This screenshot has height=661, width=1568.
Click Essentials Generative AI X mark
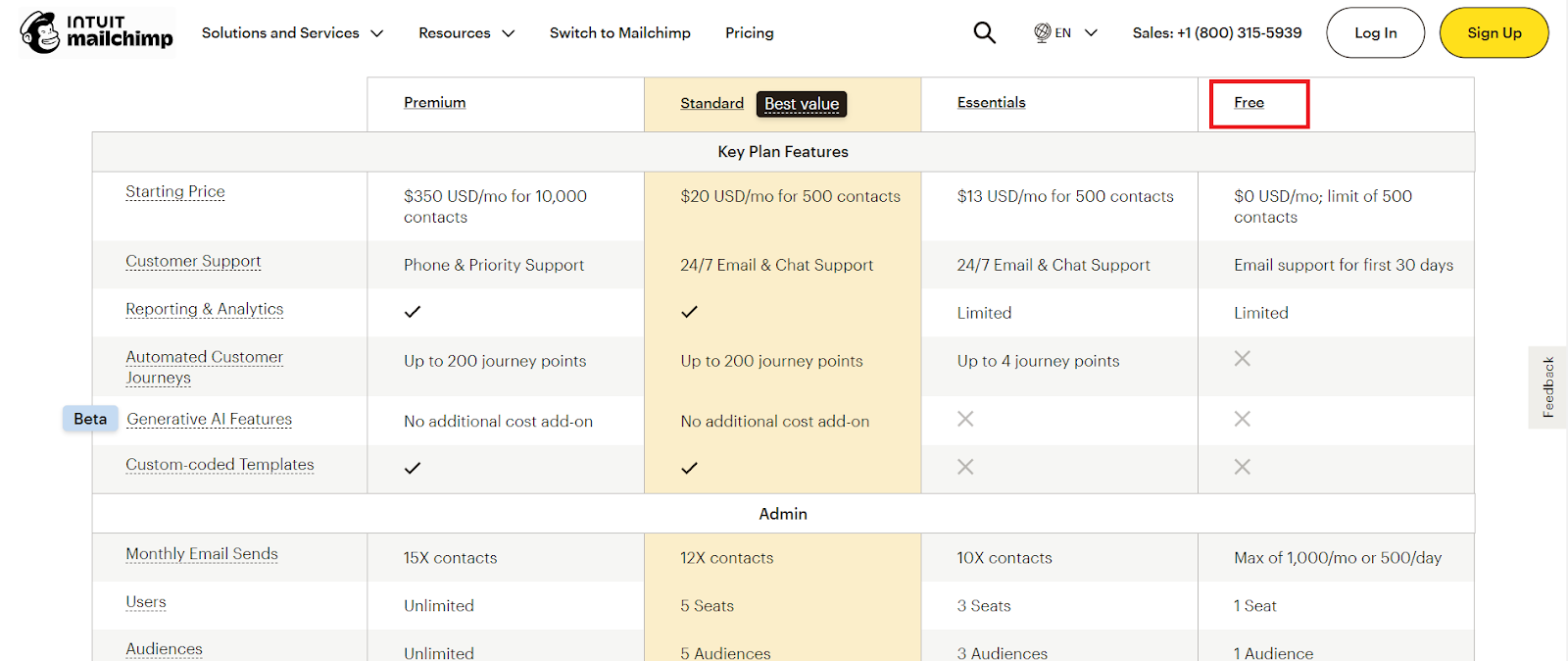[x=965, y=419]
